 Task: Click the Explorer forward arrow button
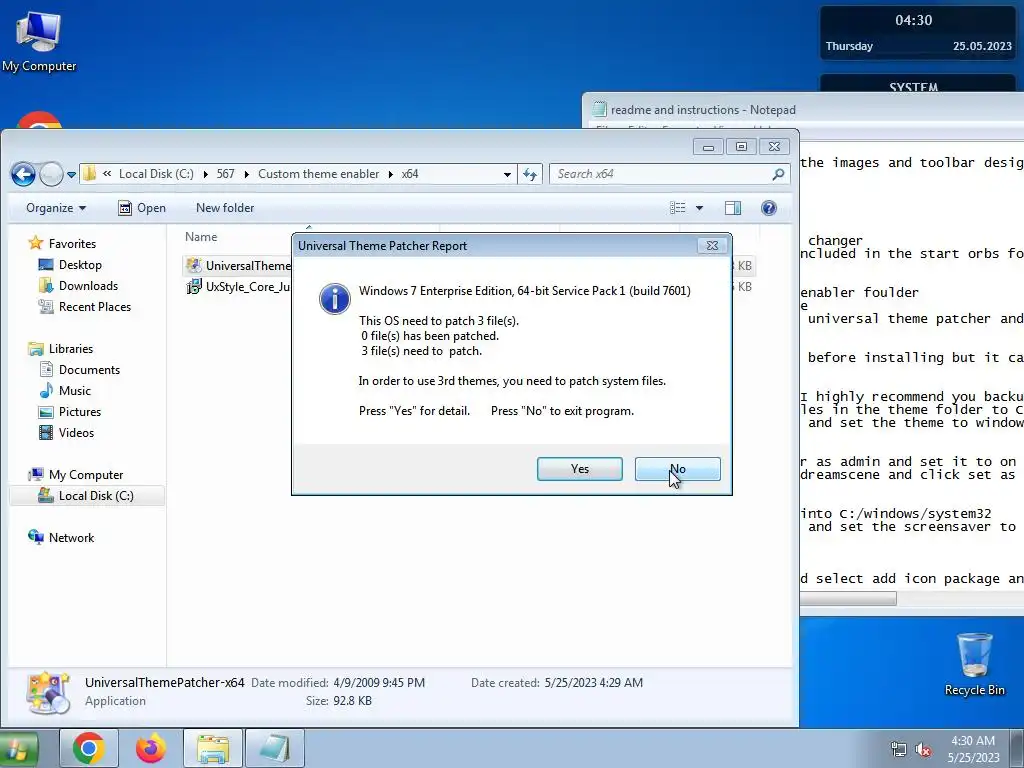click(x=51, y=174)
